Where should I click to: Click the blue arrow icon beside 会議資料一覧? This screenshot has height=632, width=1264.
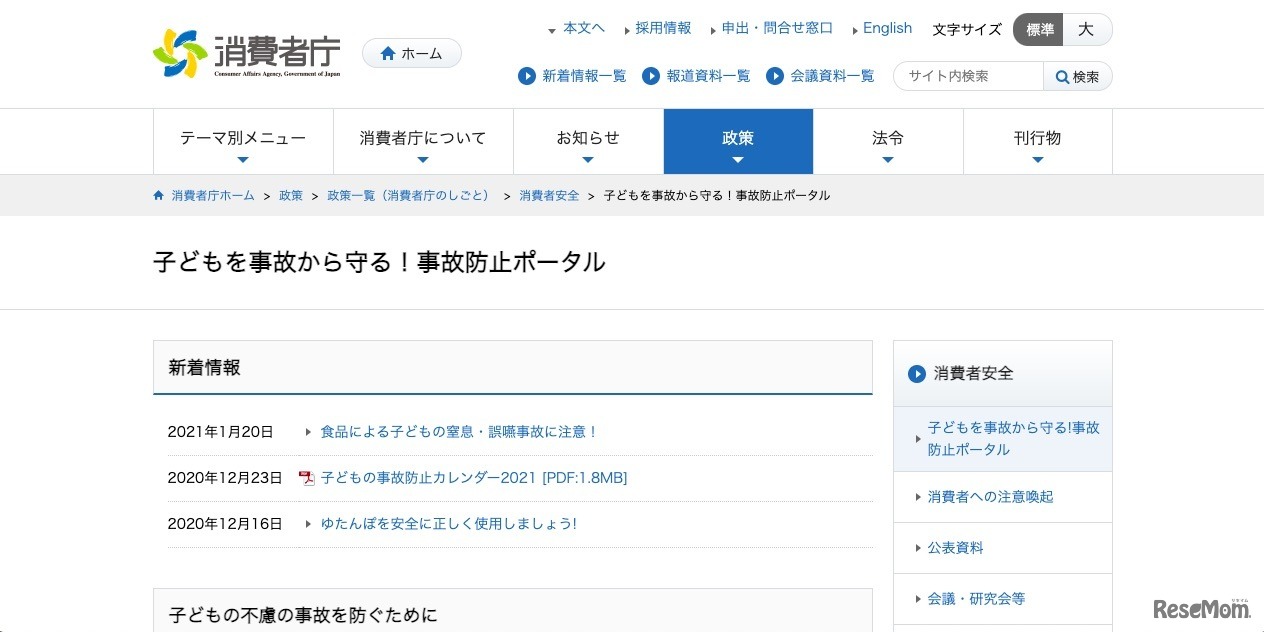[x=774, y=76]
